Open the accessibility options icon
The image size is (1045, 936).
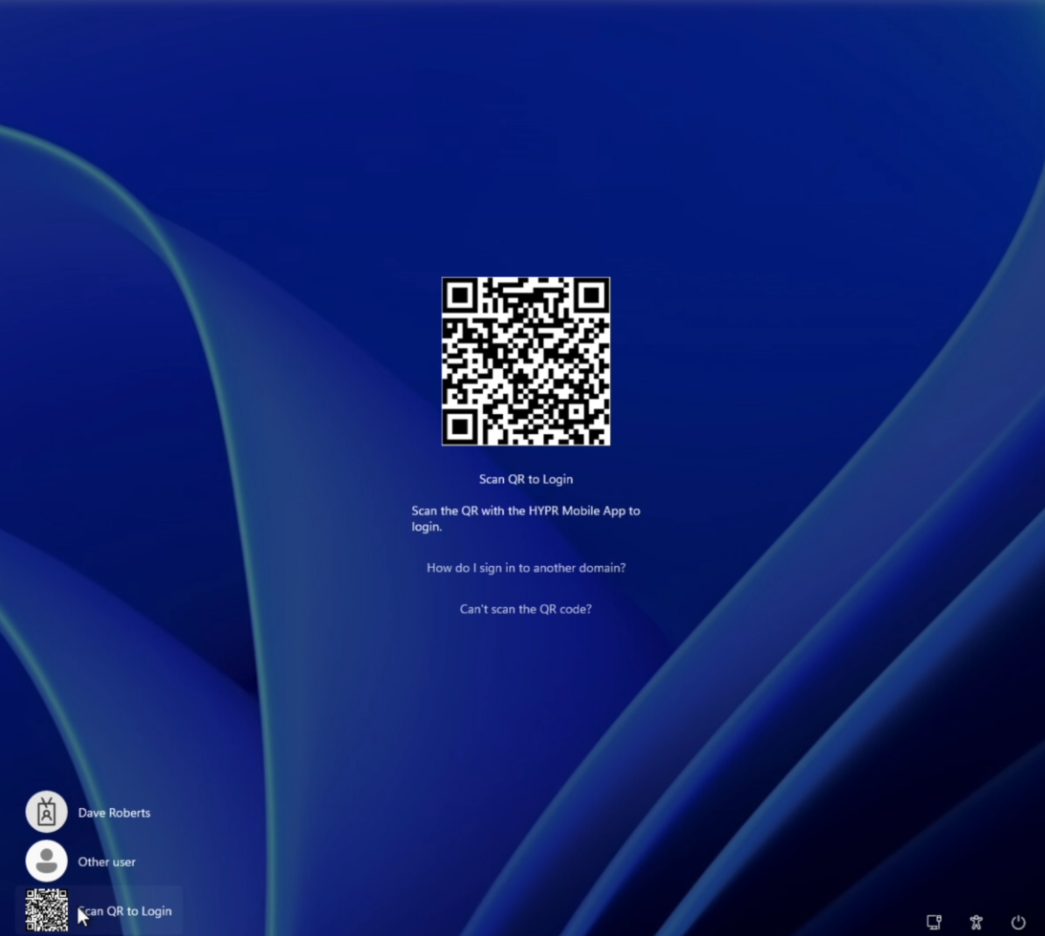click(x=976, y=922)
